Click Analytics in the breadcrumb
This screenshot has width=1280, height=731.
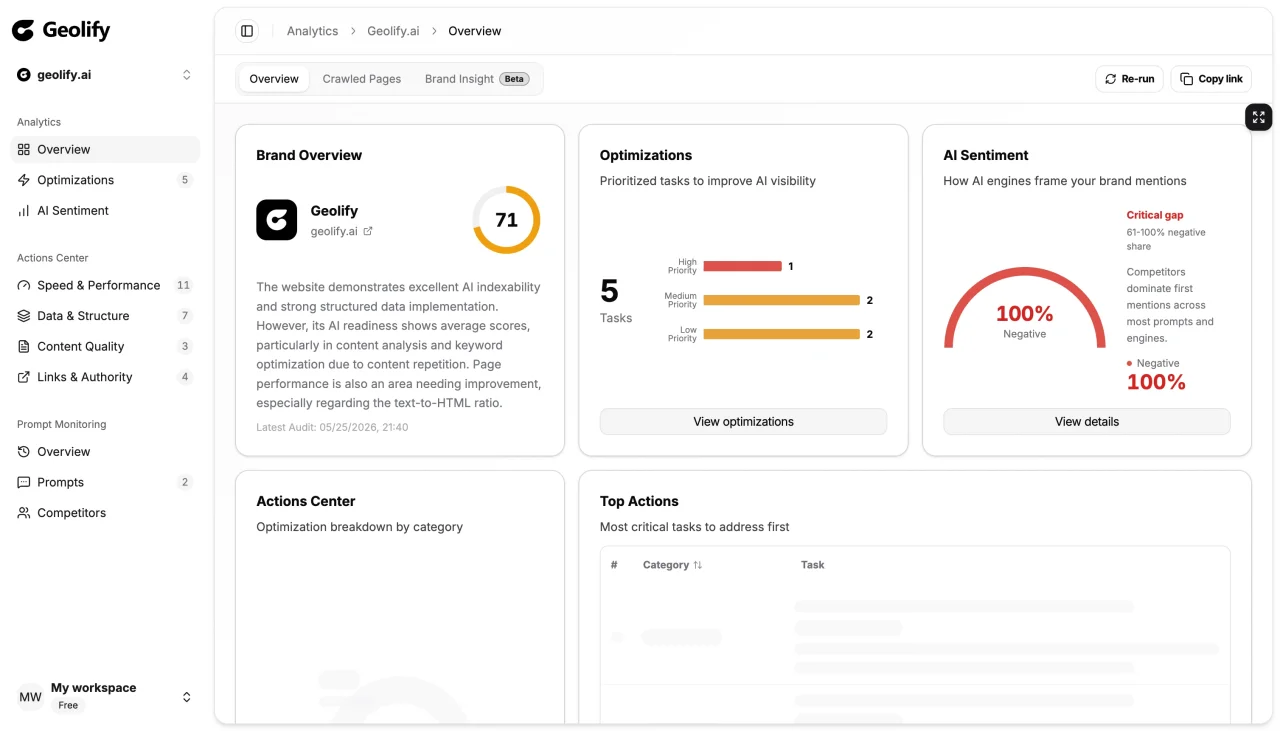pos(312,31)
